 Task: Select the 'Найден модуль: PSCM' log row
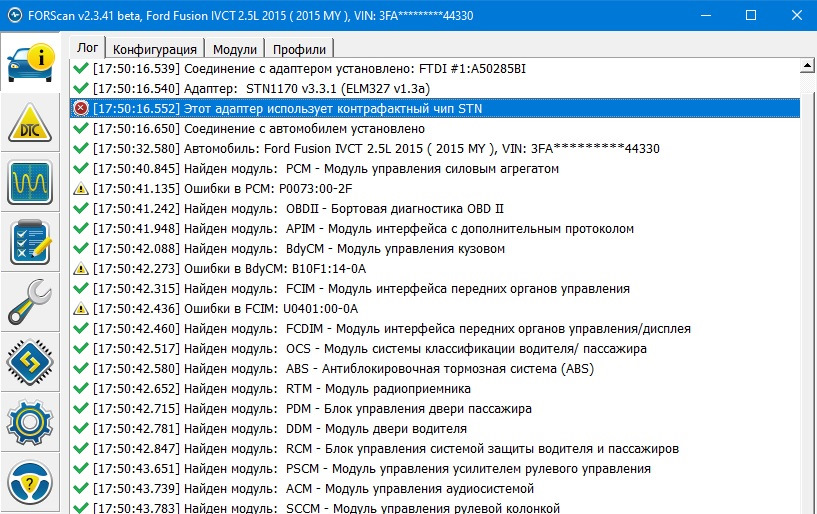pos(435,468)
